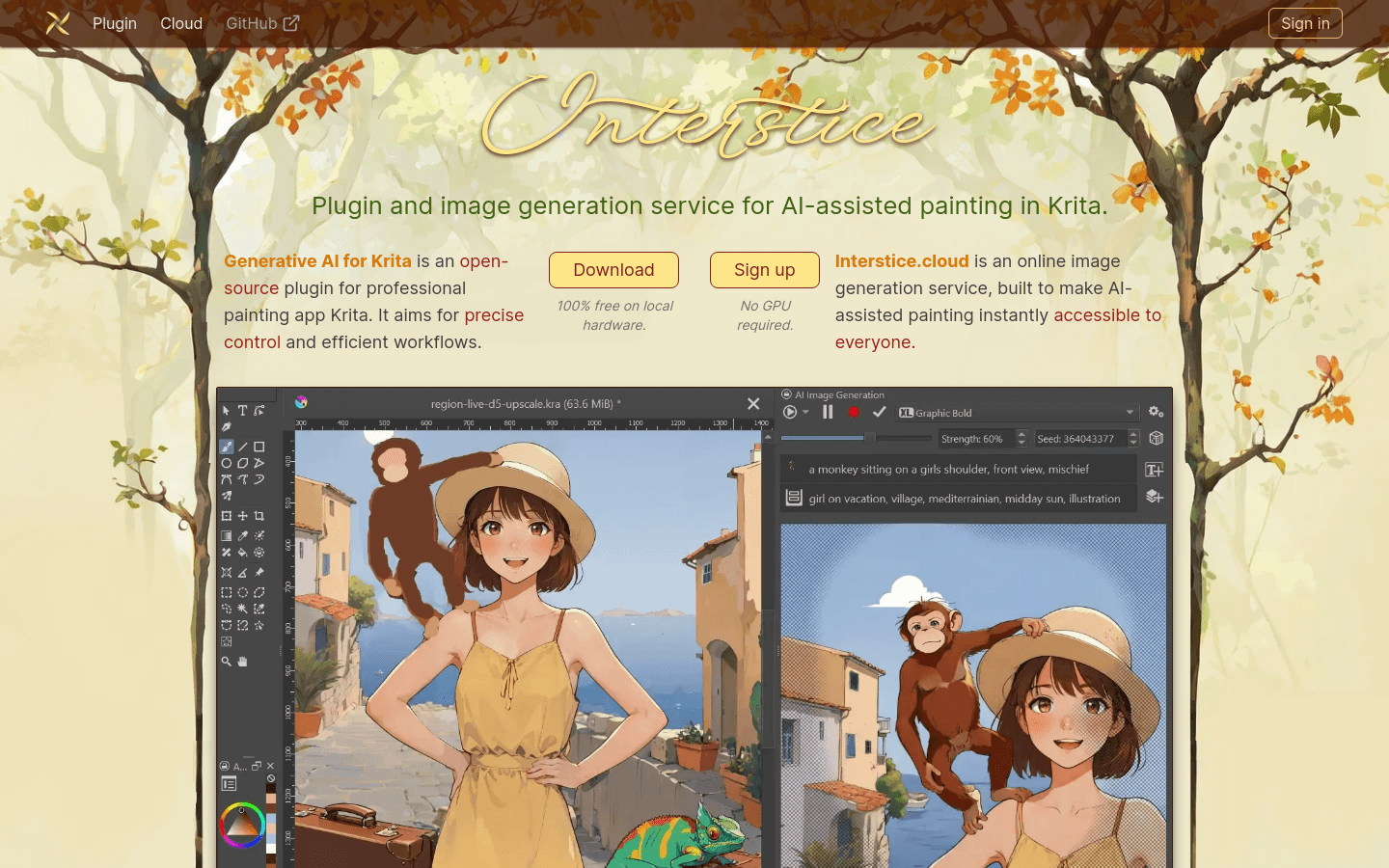Select the Color Sampler eyedropper tool

pos(242,536)
